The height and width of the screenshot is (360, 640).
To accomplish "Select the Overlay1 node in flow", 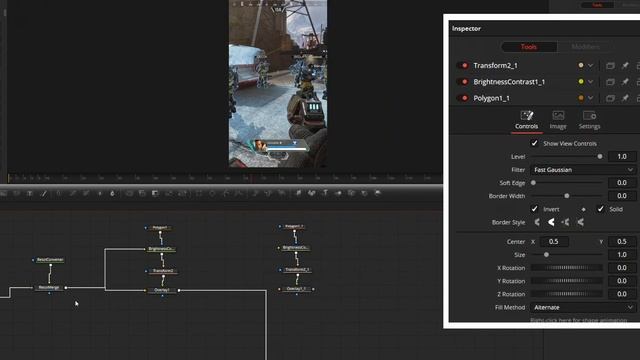I will tap(162, 290).
